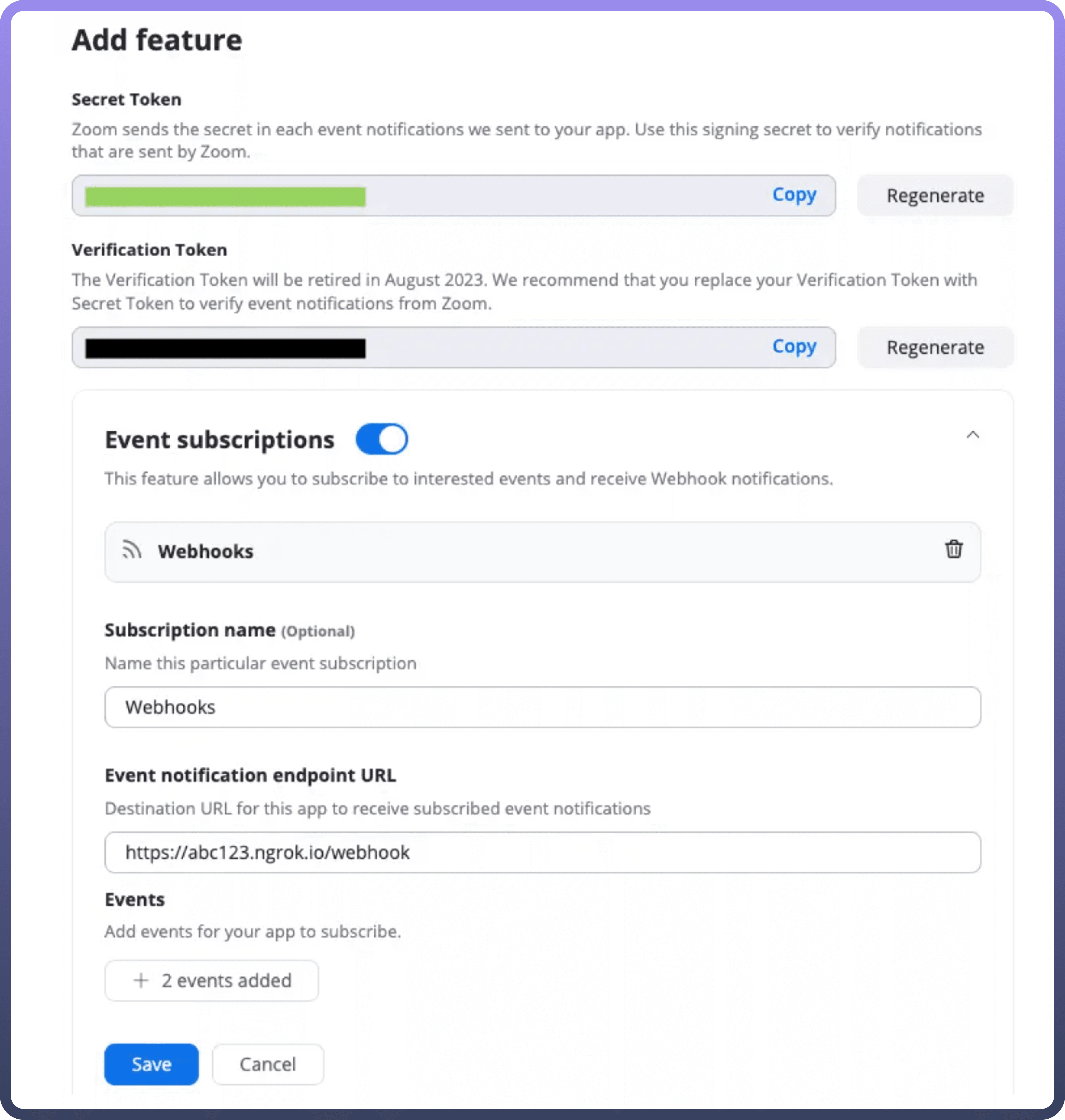The width and height of the screenshot is (1065, 1120).
Task: Copy the Verification Token value
Action: click(794, 346)
